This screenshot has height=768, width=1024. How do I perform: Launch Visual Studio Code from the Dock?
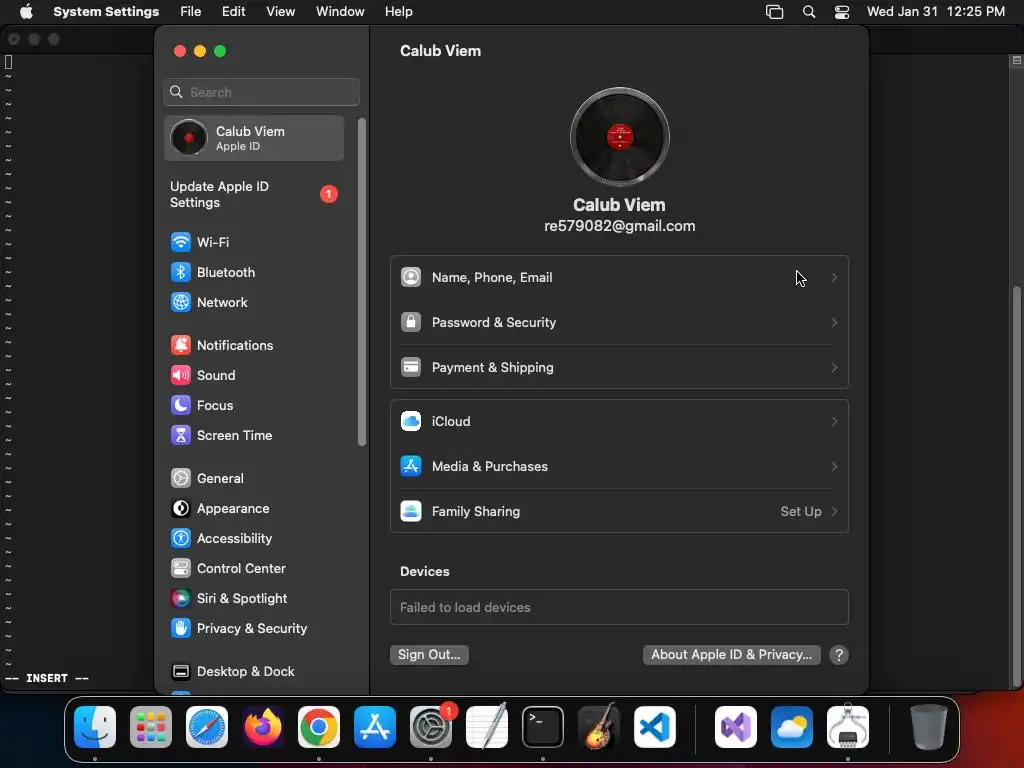(654, 727)
